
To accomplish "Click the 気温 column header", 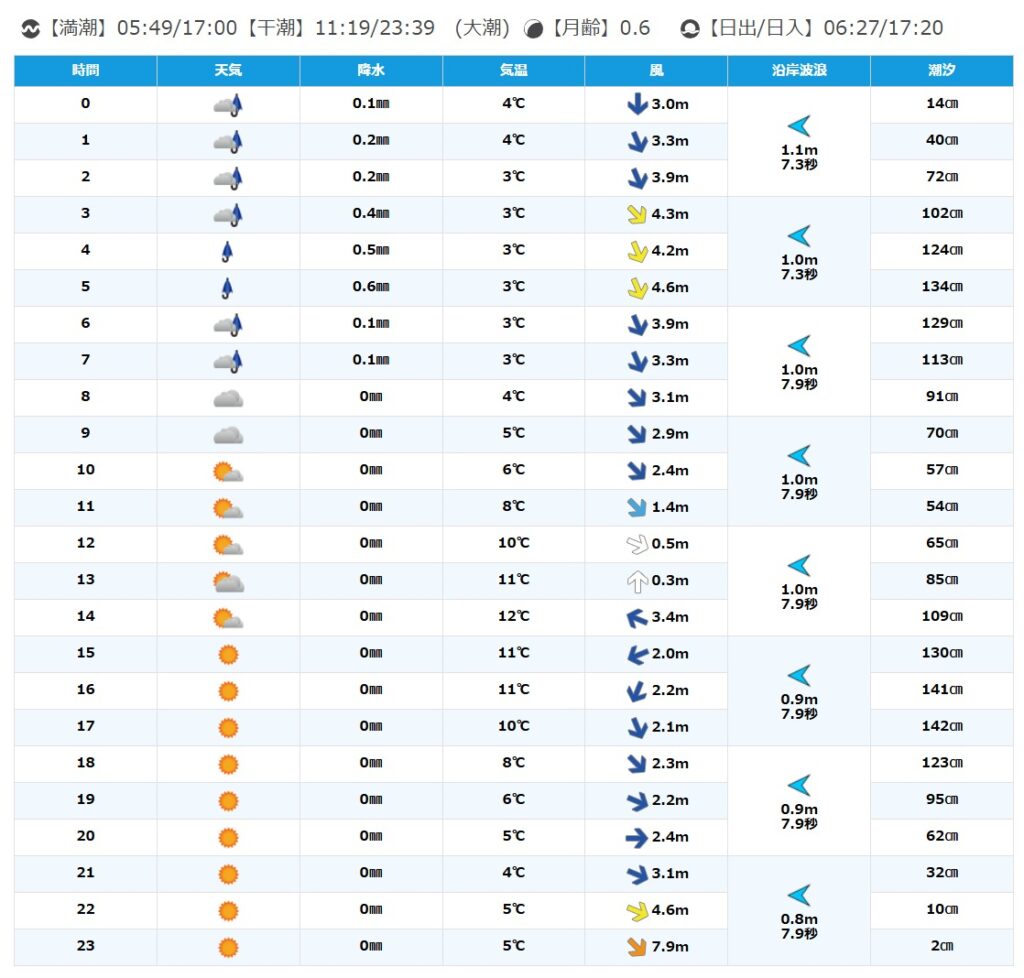I will click(514, 70).
